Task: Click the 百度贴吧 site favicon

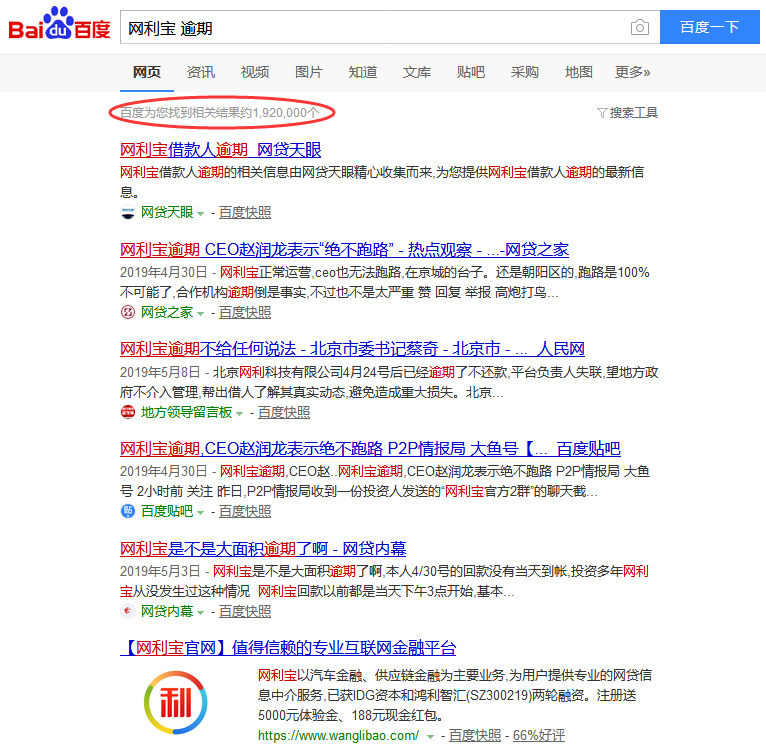Action: 128,512
